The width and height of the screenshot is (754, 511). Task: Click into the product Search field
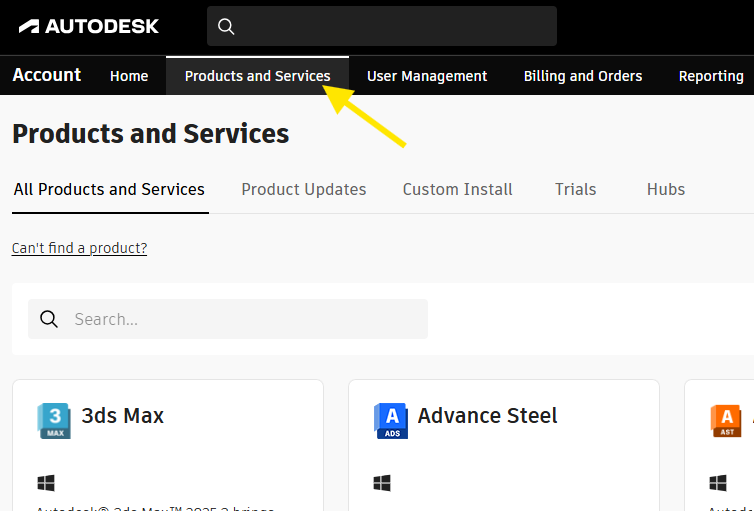pos(240,319)
